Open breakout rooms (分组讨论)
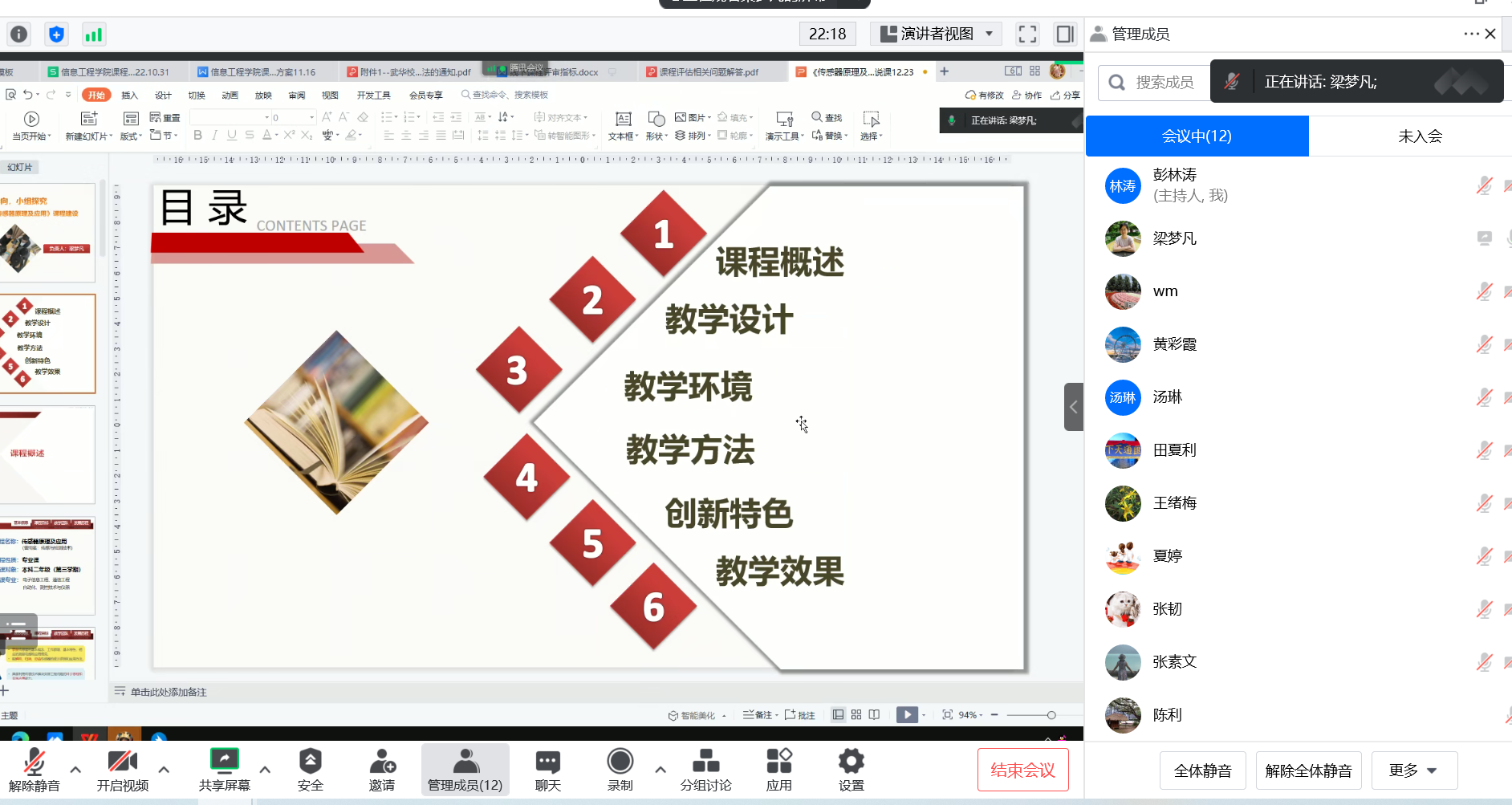The height and width of the screenshot is (805, 1512). tap(705, 769)
